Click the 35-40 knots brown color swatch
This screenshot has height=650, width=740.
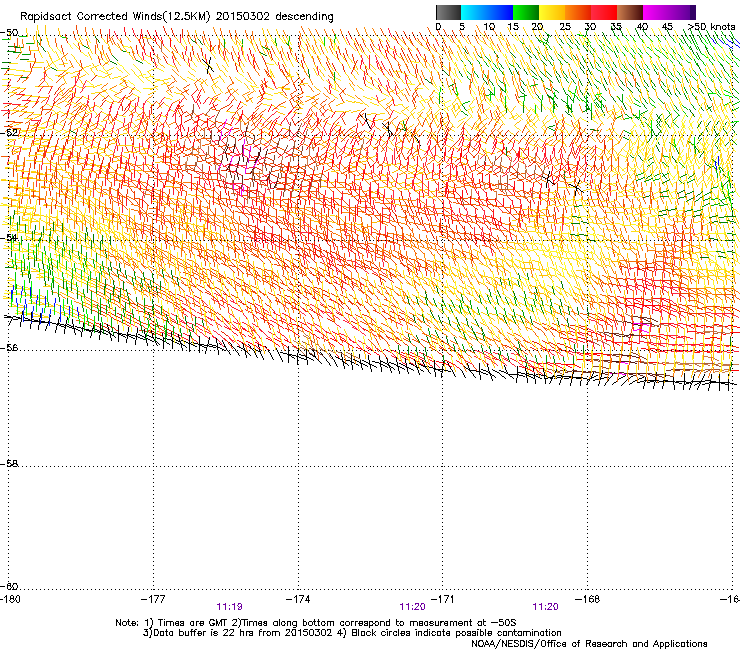(x=630, y=12)
